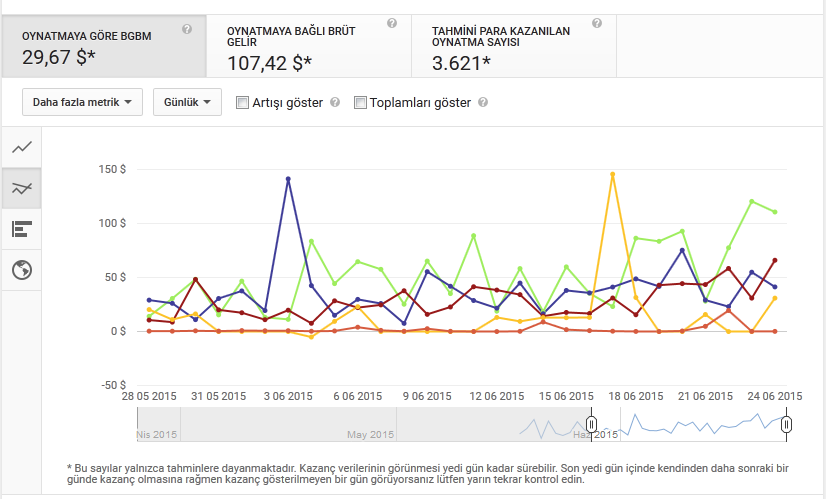Click the 28 05 2015 axis date label
The height and width of the screenshot is (499, 826).
coord(149,396)
